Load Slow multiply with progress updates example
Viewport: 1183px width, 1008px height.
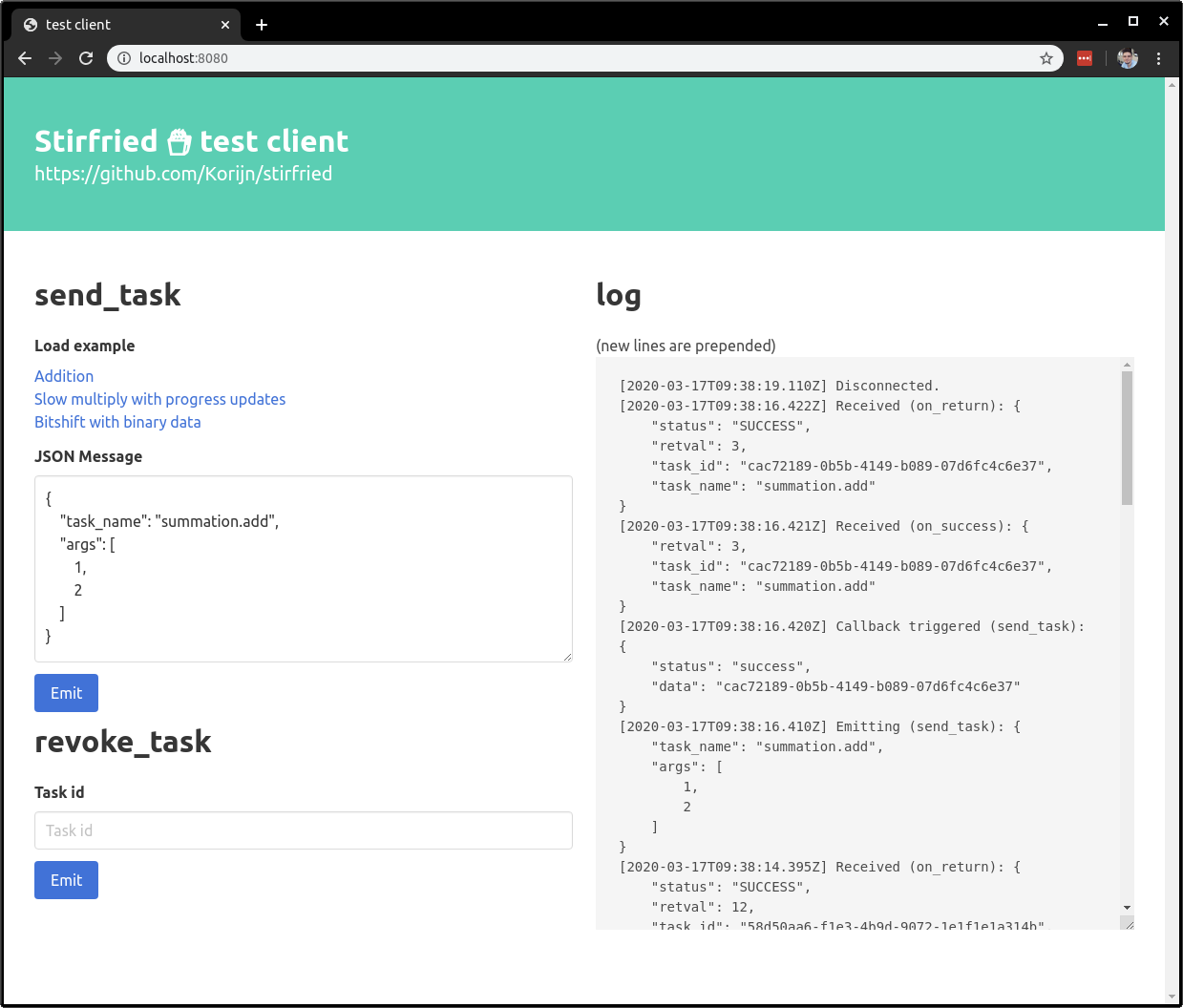pos(159,399)
